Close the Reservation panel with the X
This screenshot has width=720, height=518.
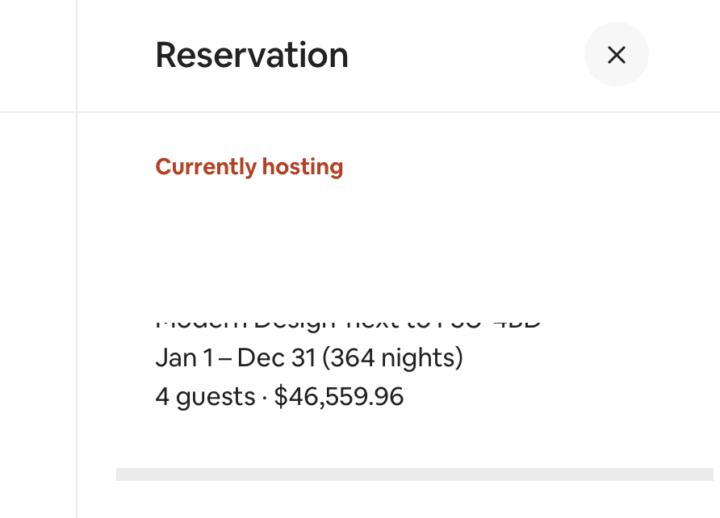616,55
